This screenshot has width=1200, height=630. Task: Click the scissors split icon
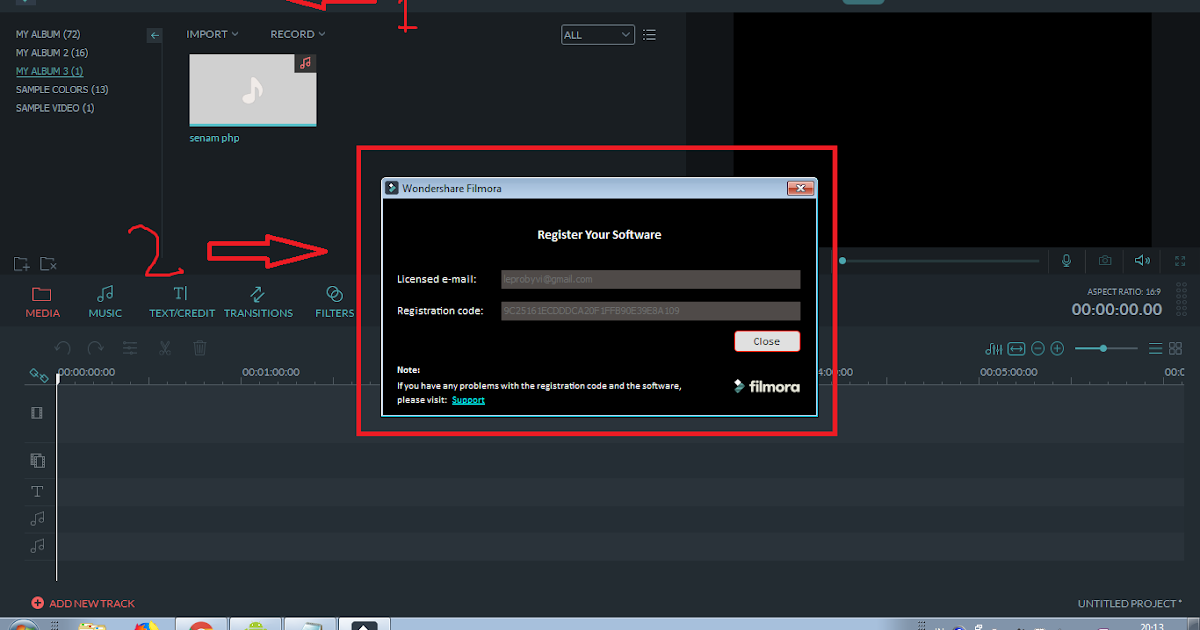coord(164,348)
